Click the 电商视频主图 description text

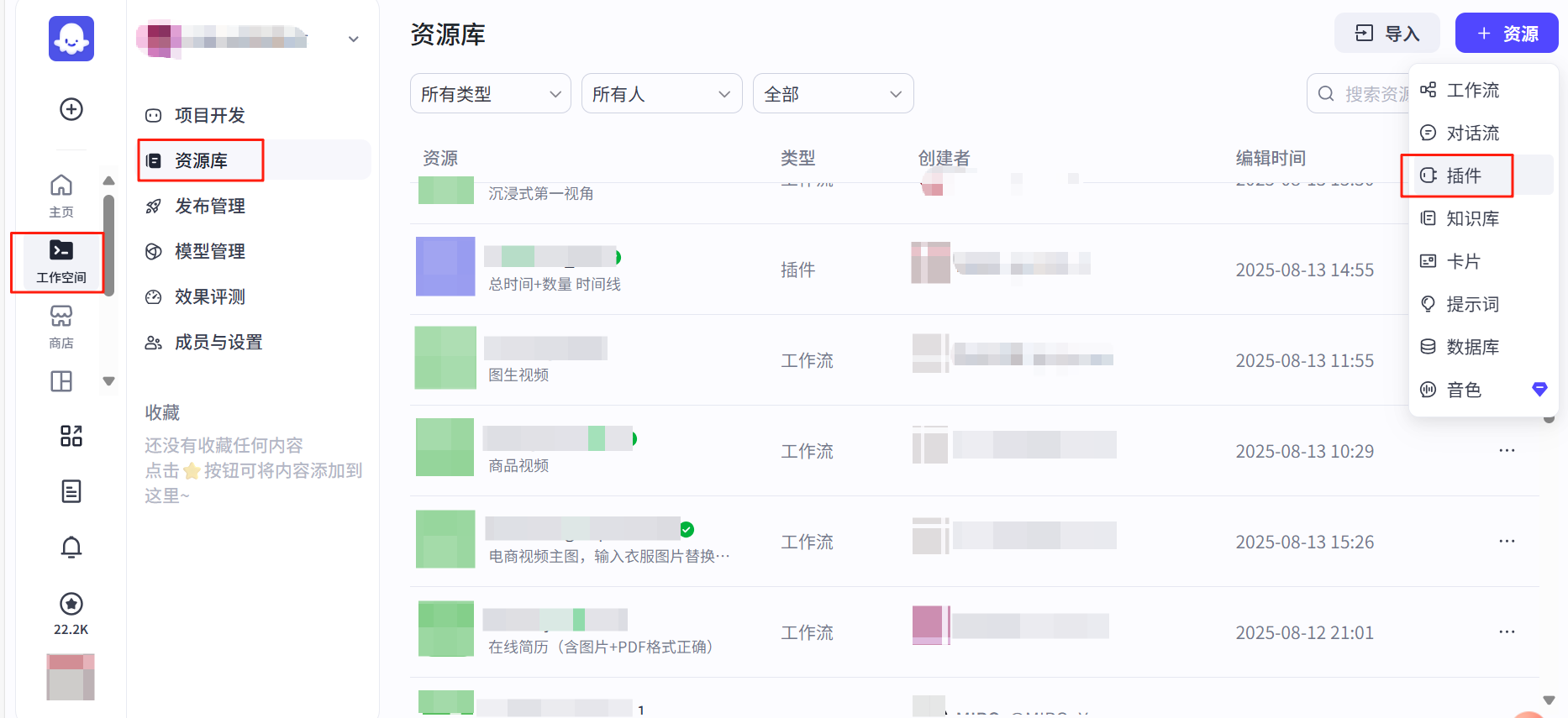[x=609, y=557]
